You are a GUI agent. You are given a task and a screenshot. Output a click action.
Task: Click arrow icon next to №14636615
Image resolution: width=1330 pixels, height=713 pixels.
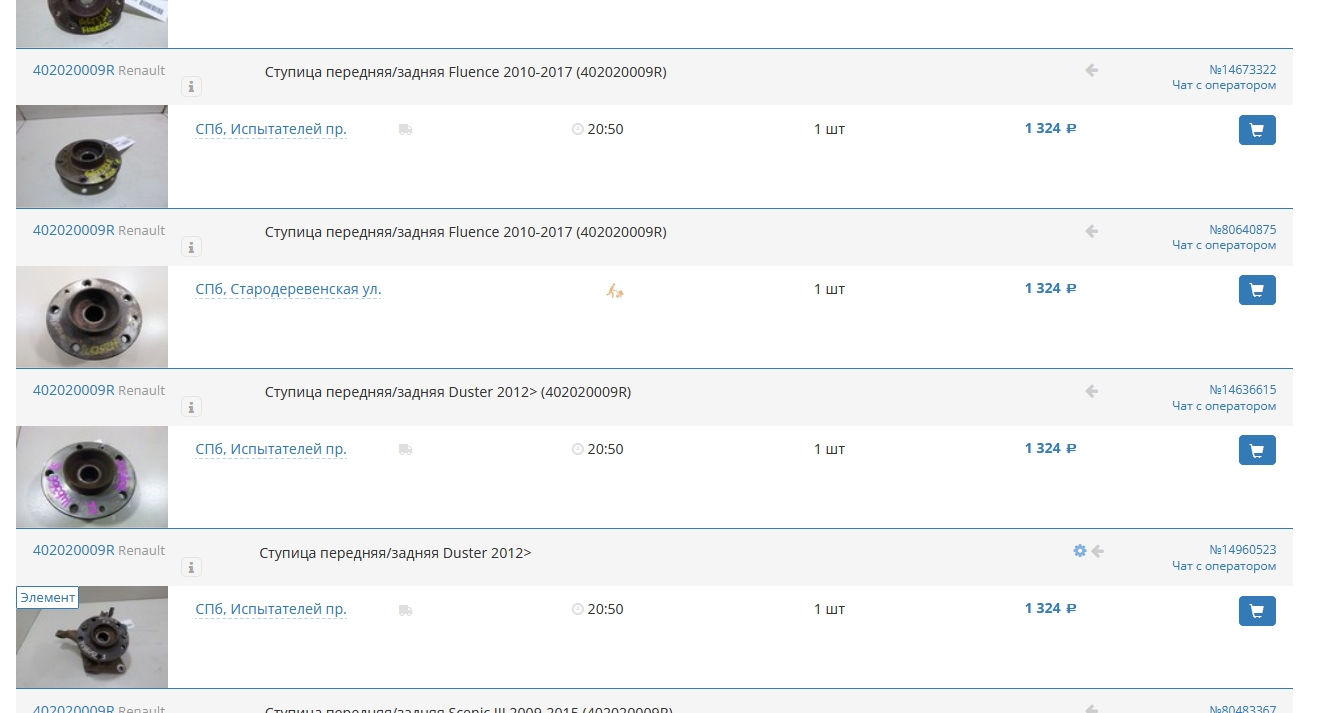coord(1092,391)
